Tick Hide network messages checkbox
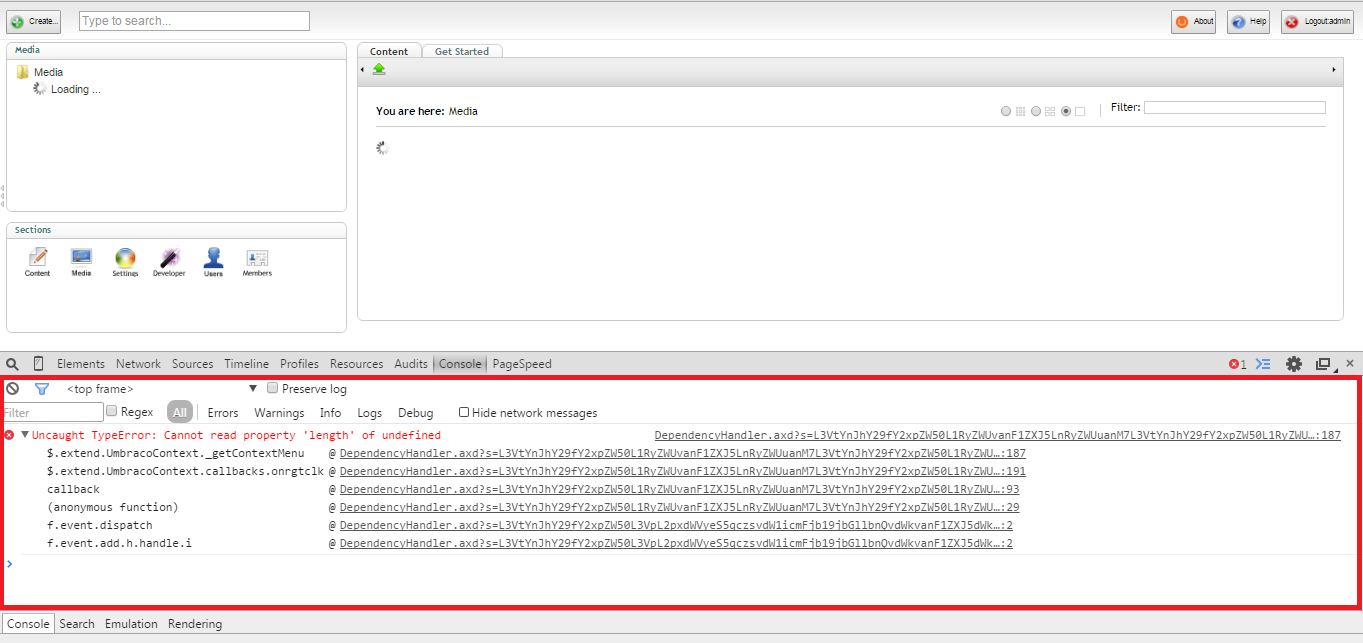The width and height of the screenshot is (1363, 643). [464, 412]
